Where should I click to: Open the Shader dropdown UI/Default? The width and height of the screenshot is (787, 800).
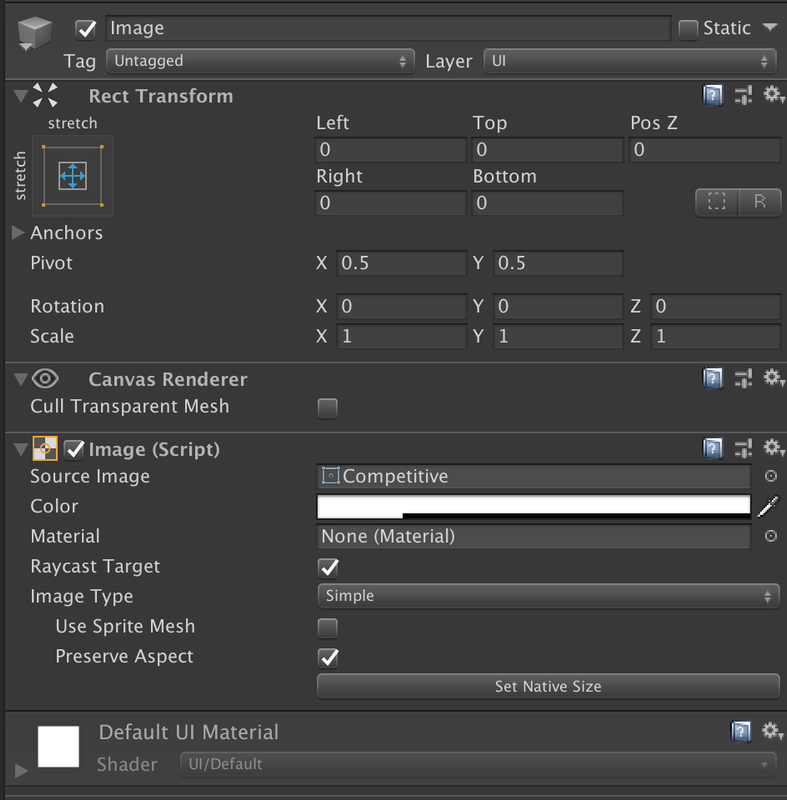478,764
